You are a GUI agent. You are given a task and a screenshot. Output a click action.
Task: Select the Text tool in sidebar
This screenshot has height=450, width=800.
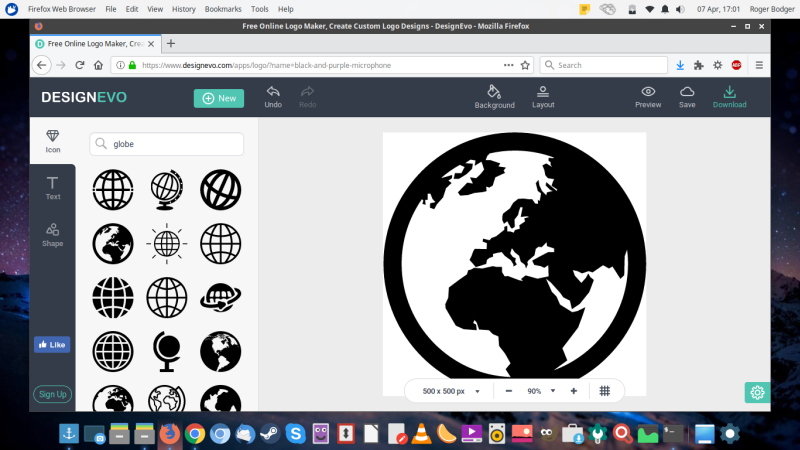(53, 187)
